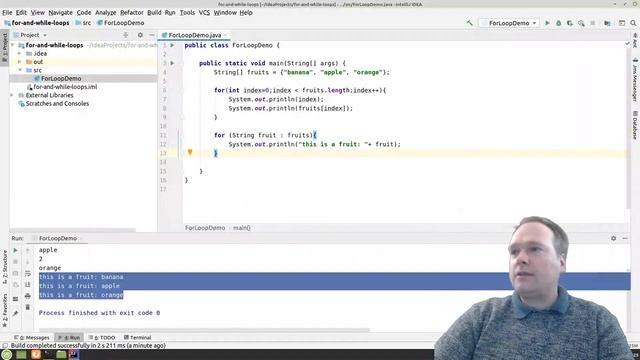The width and height of the screenshot is (640, 360).
Task: Click the print output icon in Run panel
Action: (28, 296)
